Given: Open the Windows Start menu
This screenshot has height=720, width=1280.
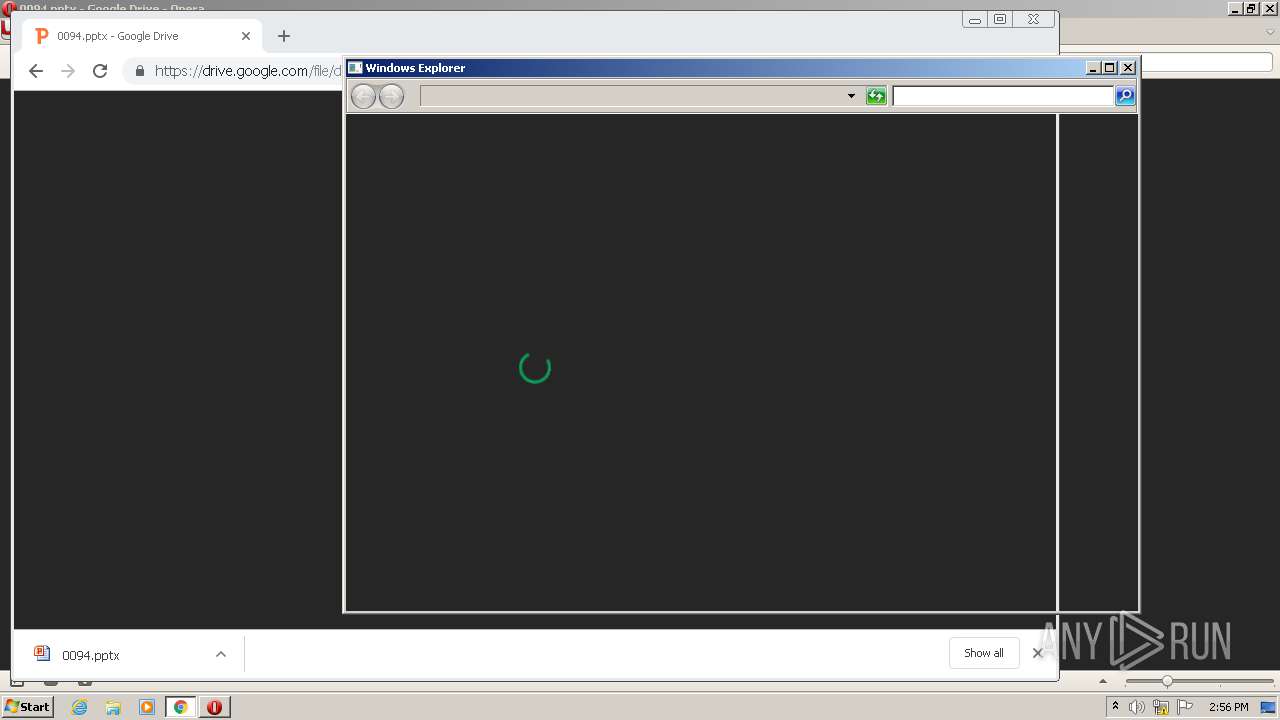Looking at the screenshot, I should click(27, 707).
